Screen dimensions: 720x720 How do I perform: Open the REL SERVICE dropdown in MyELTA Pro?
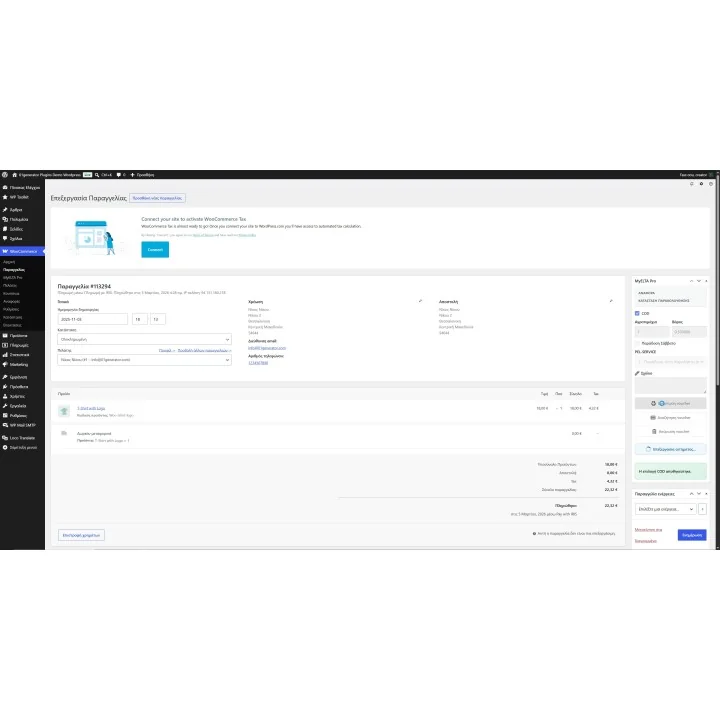click(670, 362)
